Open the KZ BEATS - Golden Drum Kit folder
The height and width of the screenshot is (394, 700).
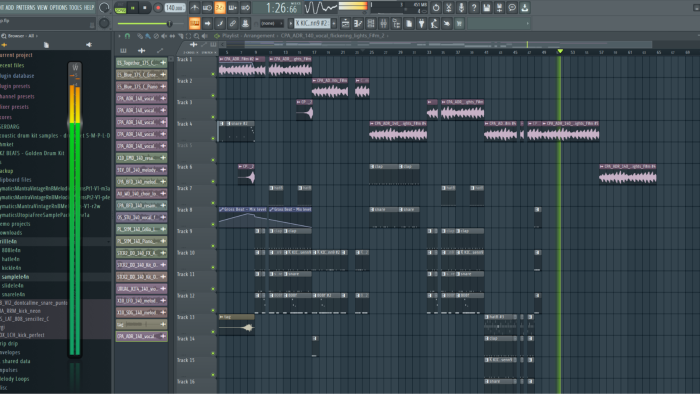pyautogui.click(x=32, y=153)
